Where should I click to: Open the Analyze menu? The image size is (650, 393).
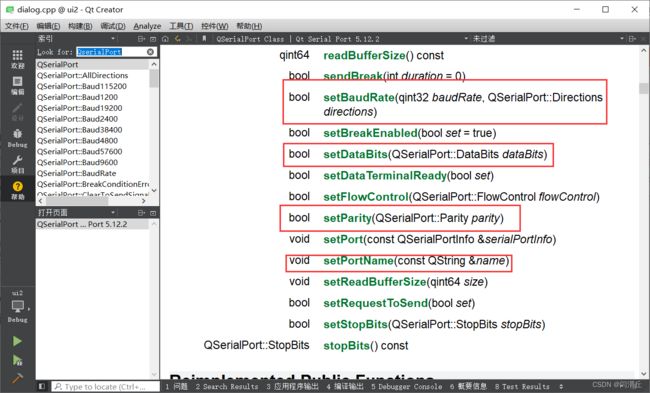click(147, 26)
